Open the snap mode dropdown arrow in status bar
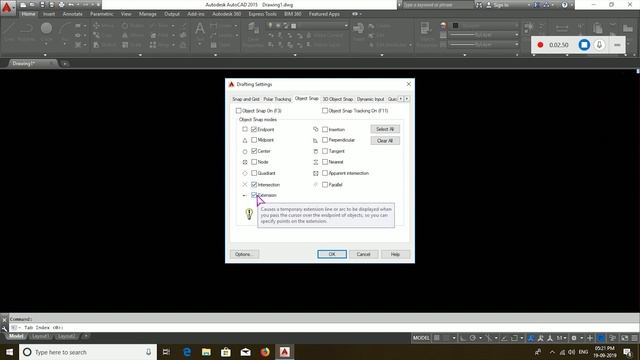Viewport: 640px width, 360px height. click(454, 338)
